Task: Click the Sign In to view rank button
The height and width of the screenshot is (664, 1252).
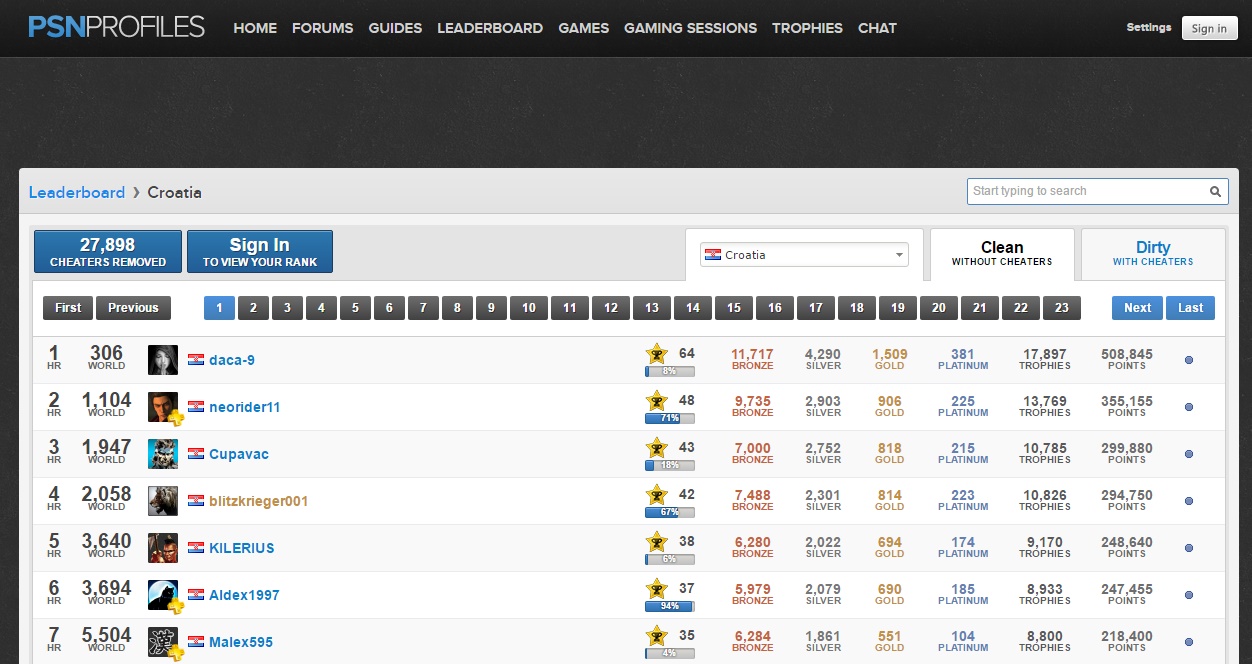Action: point(259,252)
